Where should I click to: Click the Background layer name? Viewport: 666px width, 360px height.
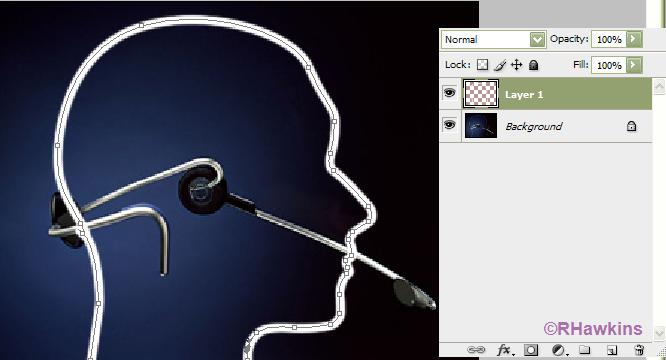(533, 127)
